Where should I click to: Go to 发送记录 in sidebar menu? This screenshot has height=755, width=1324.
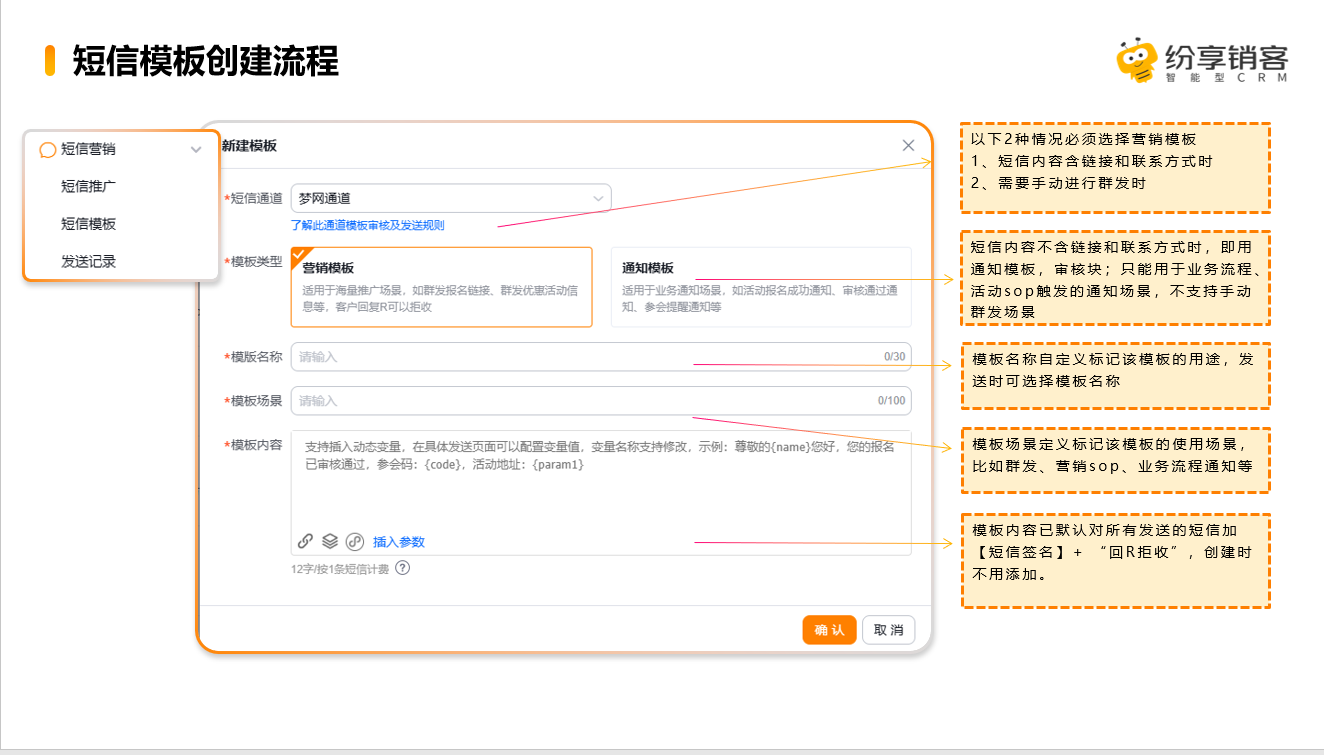coord(88,262)
